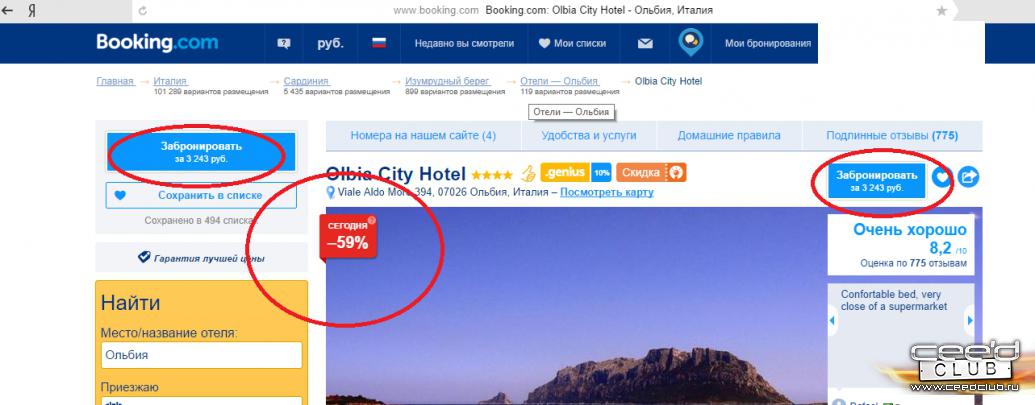The height and width of the screenshot is (405, 1035).
Task: Click the left sidebar Забронировать button
Action: coord(201,152)
